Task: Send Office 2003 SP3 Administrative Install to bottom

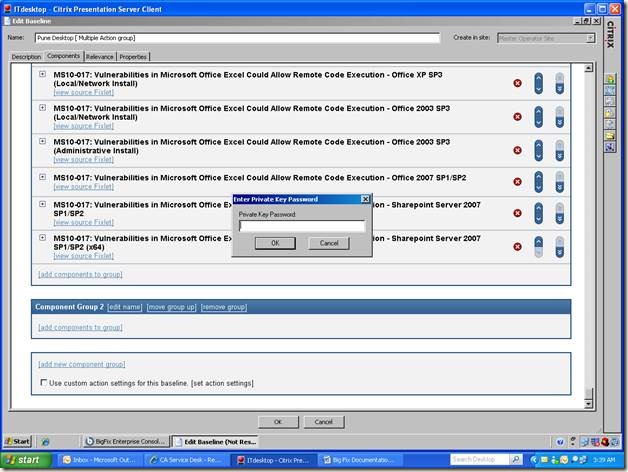Action: click(560, 156)
